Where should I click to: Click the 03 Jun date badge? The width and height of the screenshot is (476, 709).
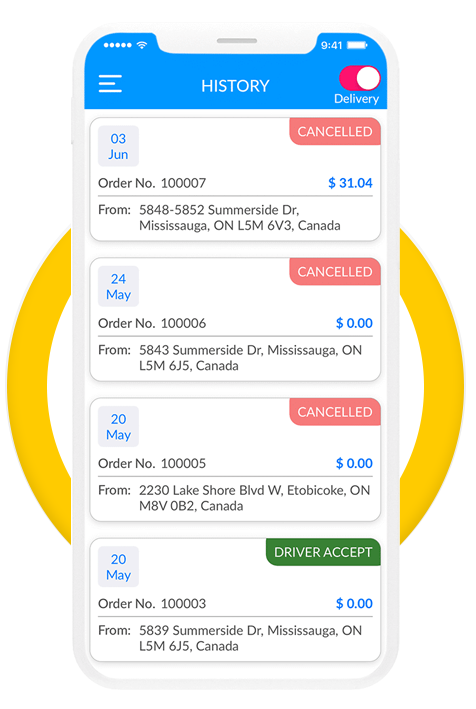coord(118,146)
